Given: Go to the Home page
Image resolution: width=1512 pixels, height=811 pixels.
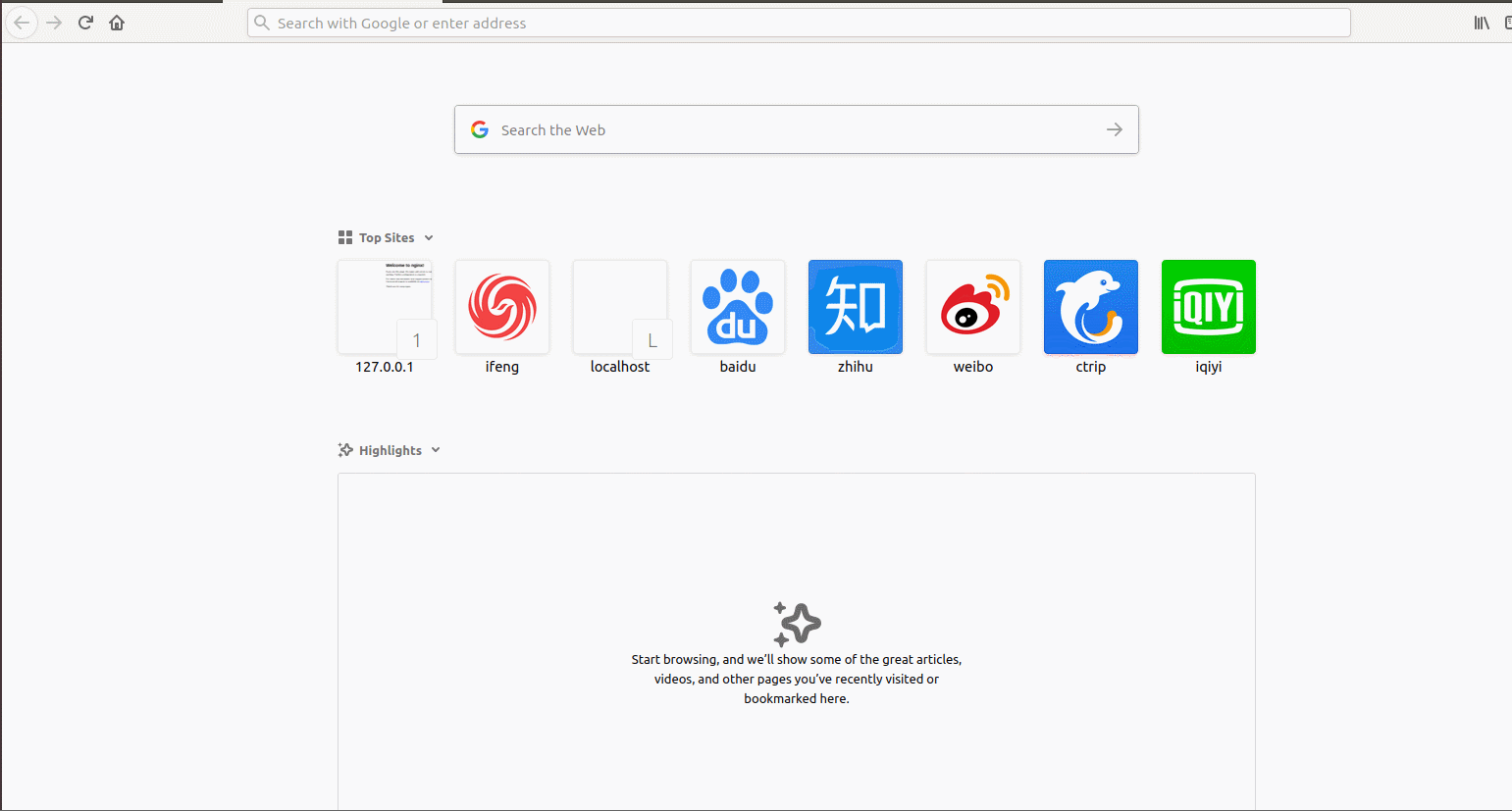Looking at the screenshot, I should (117, 23).
